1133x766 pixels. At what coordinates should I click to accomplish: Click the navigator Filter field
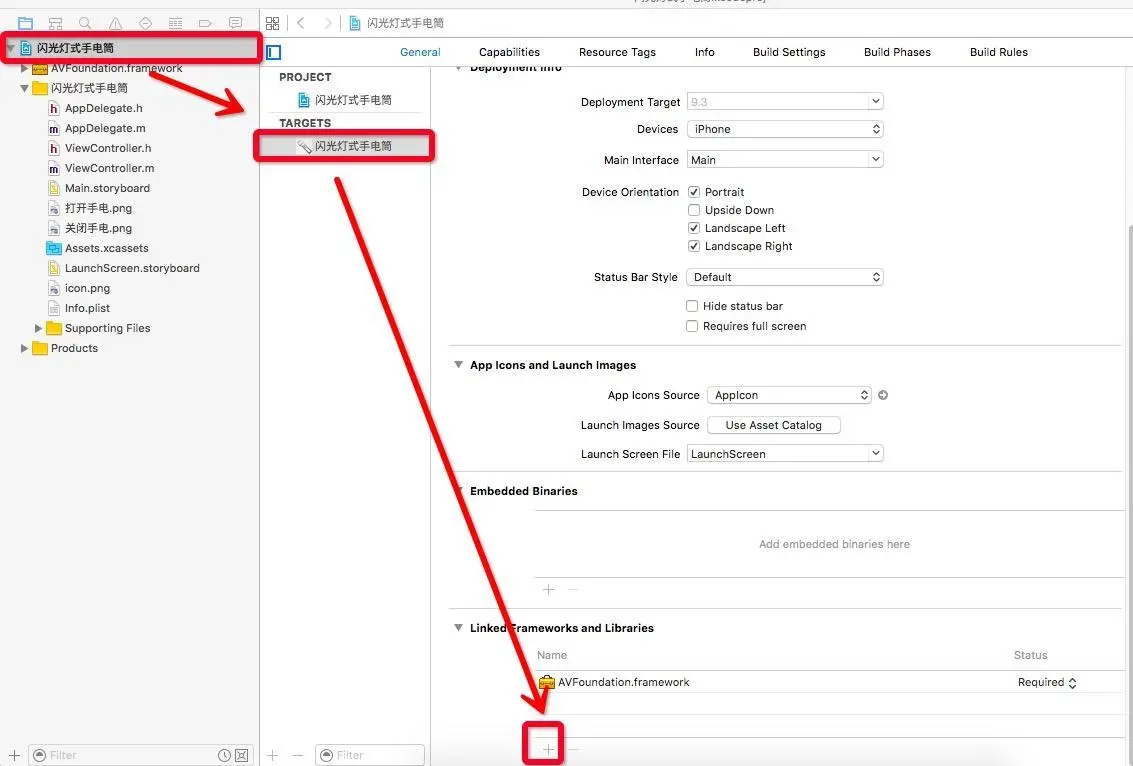pos(142,755)
